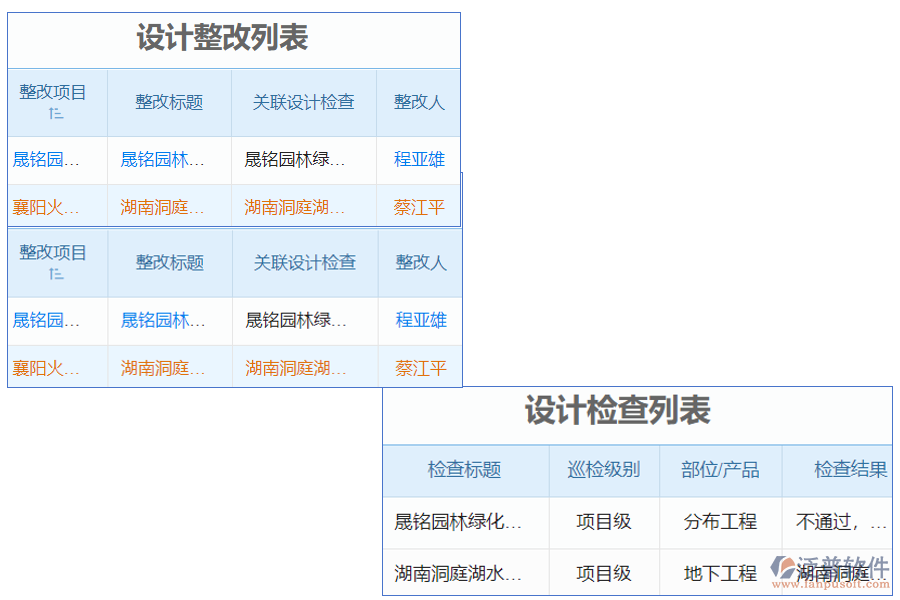Select the 整改人 column header
The height and width of the screenshot is (600, 900).
[419, 102]
